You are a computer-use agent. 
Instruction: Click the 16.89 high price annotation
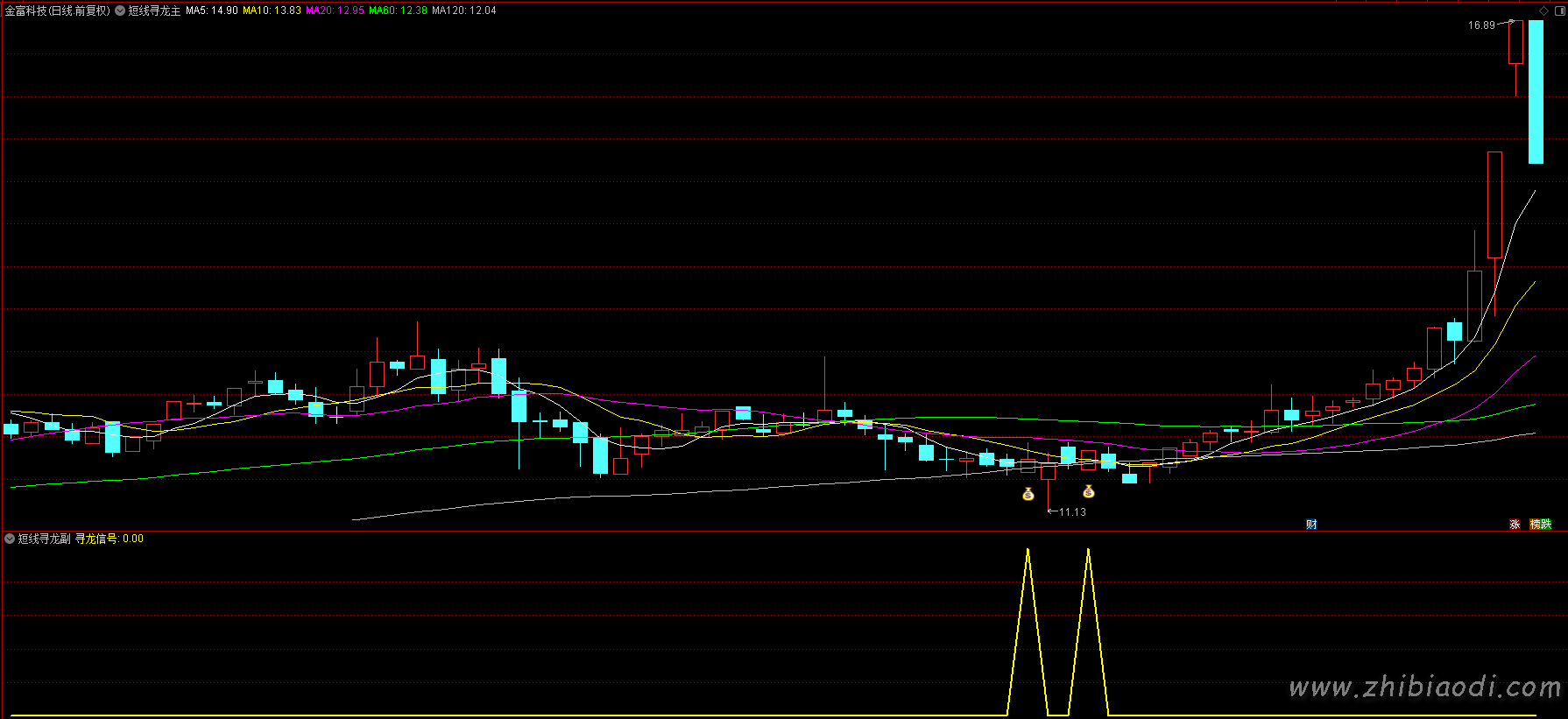1481,25
